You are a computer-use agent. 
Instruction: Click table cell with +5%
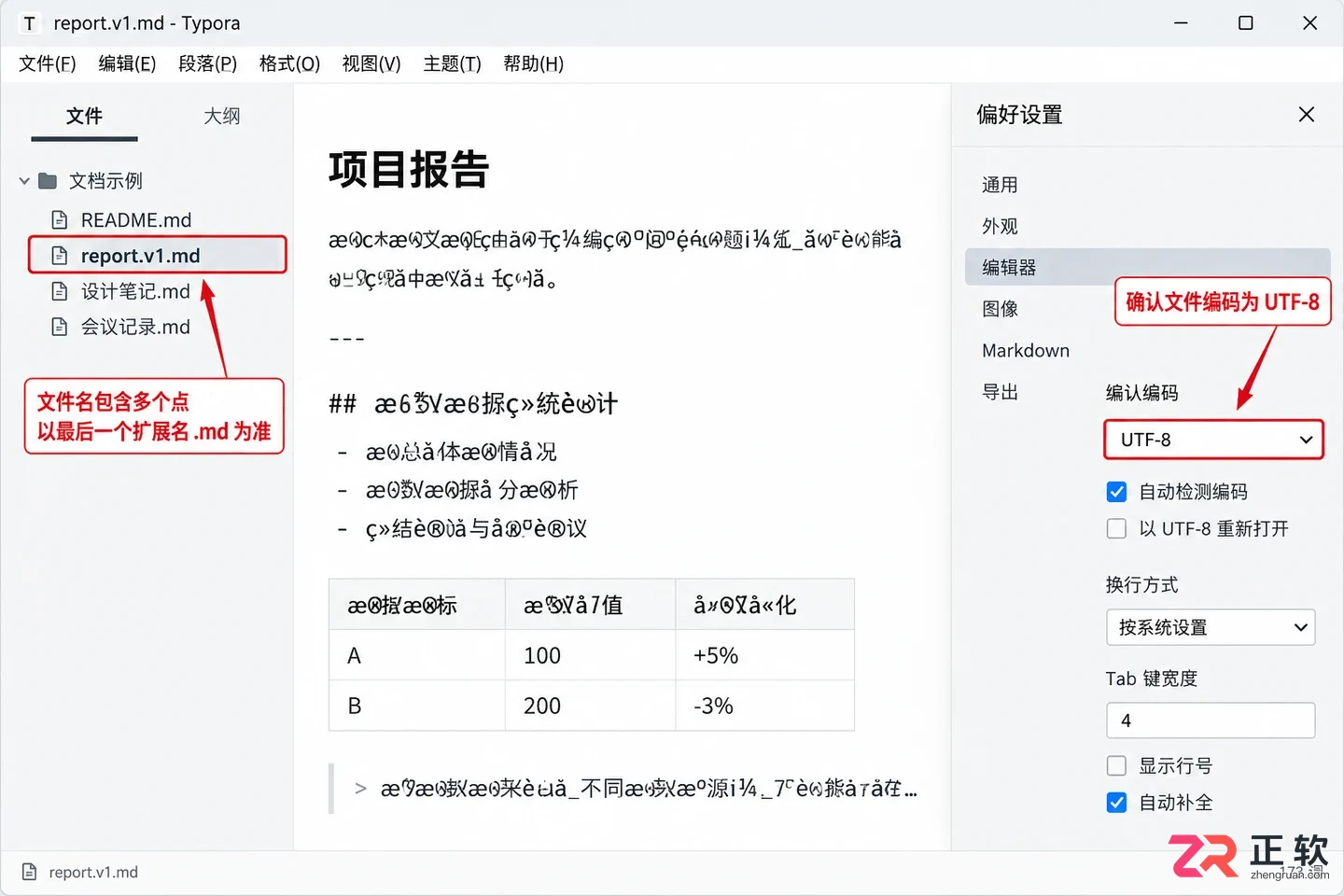point(764,655)
